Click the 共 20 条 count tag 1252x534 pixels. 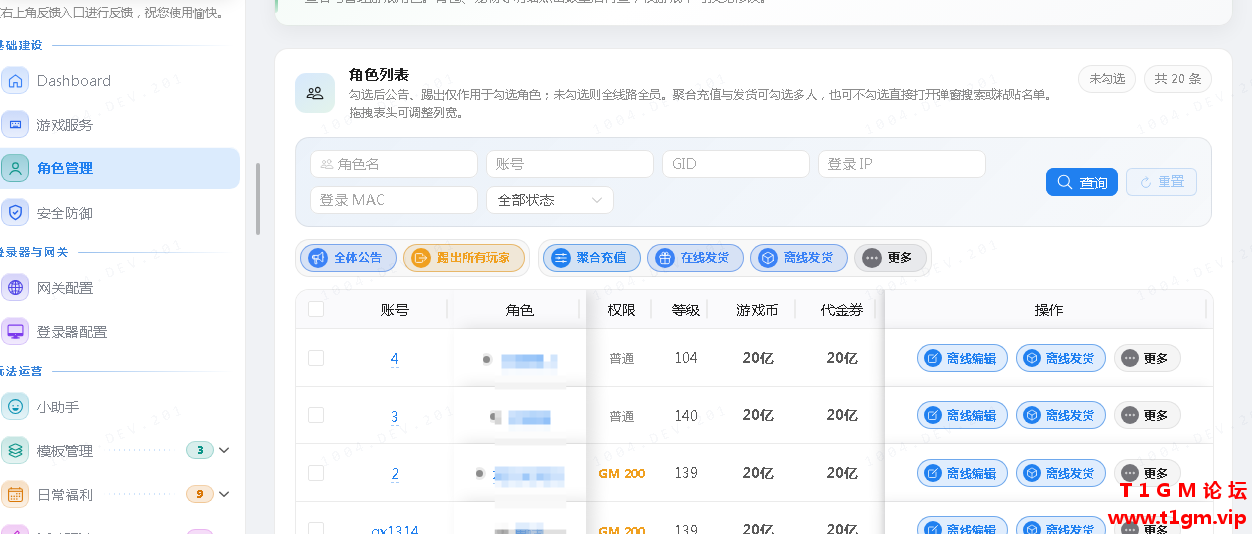[1178, 79]
